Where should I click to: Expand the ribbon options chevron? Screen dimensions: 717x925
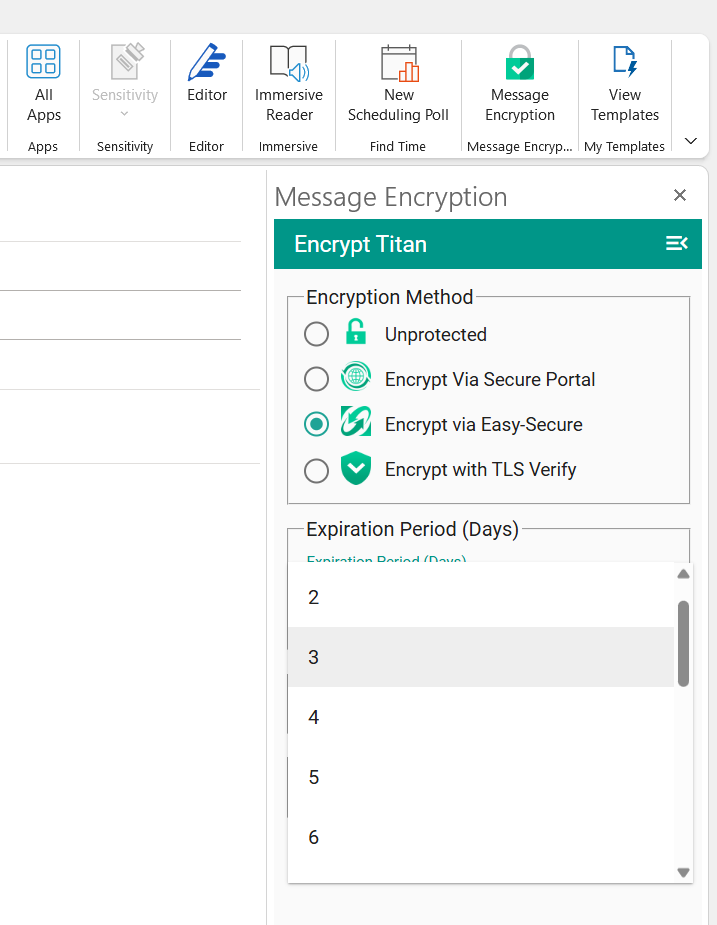[x=691, y=141]
